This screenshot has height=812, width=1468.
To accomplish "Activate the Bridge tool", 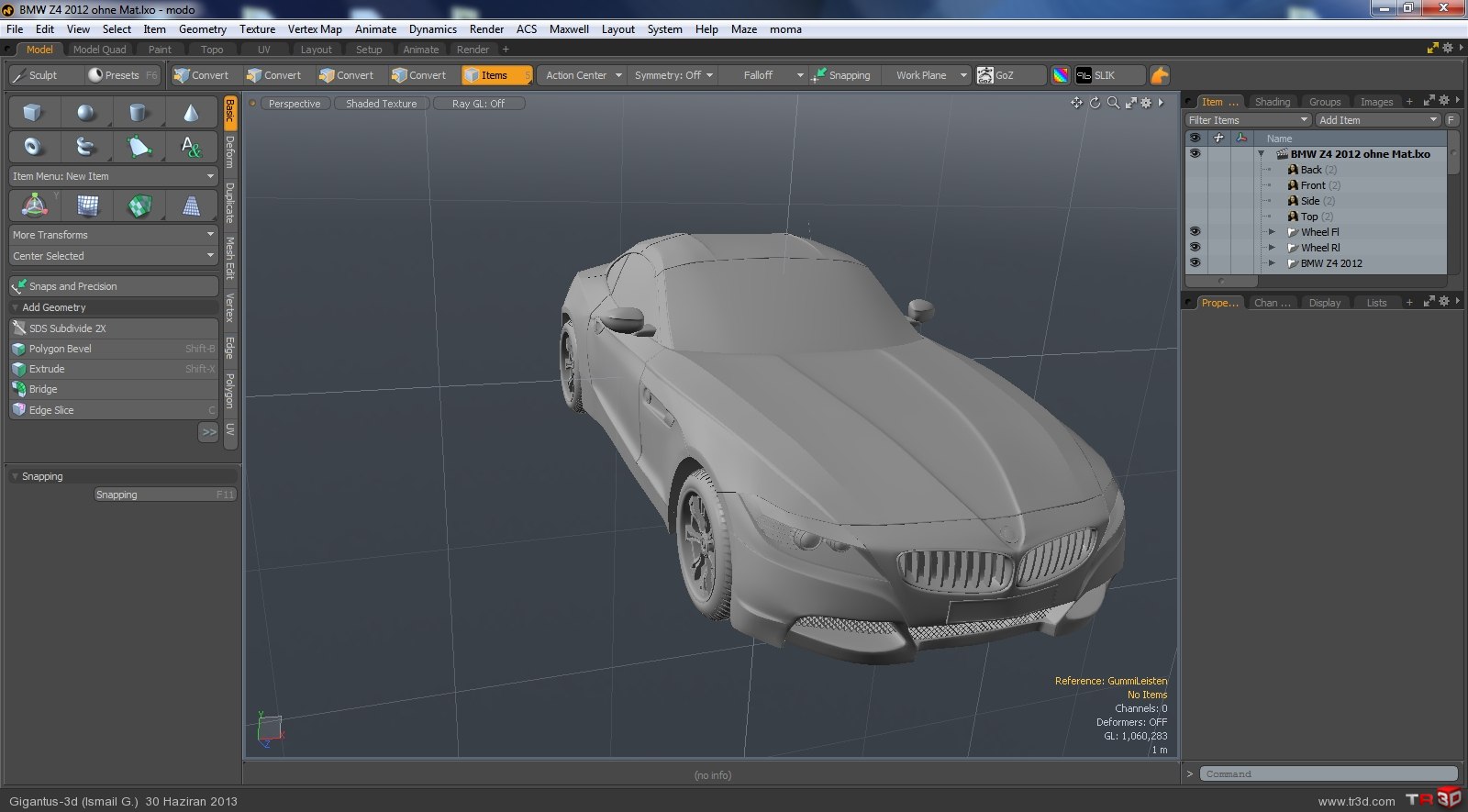I will tap(114, 389).
